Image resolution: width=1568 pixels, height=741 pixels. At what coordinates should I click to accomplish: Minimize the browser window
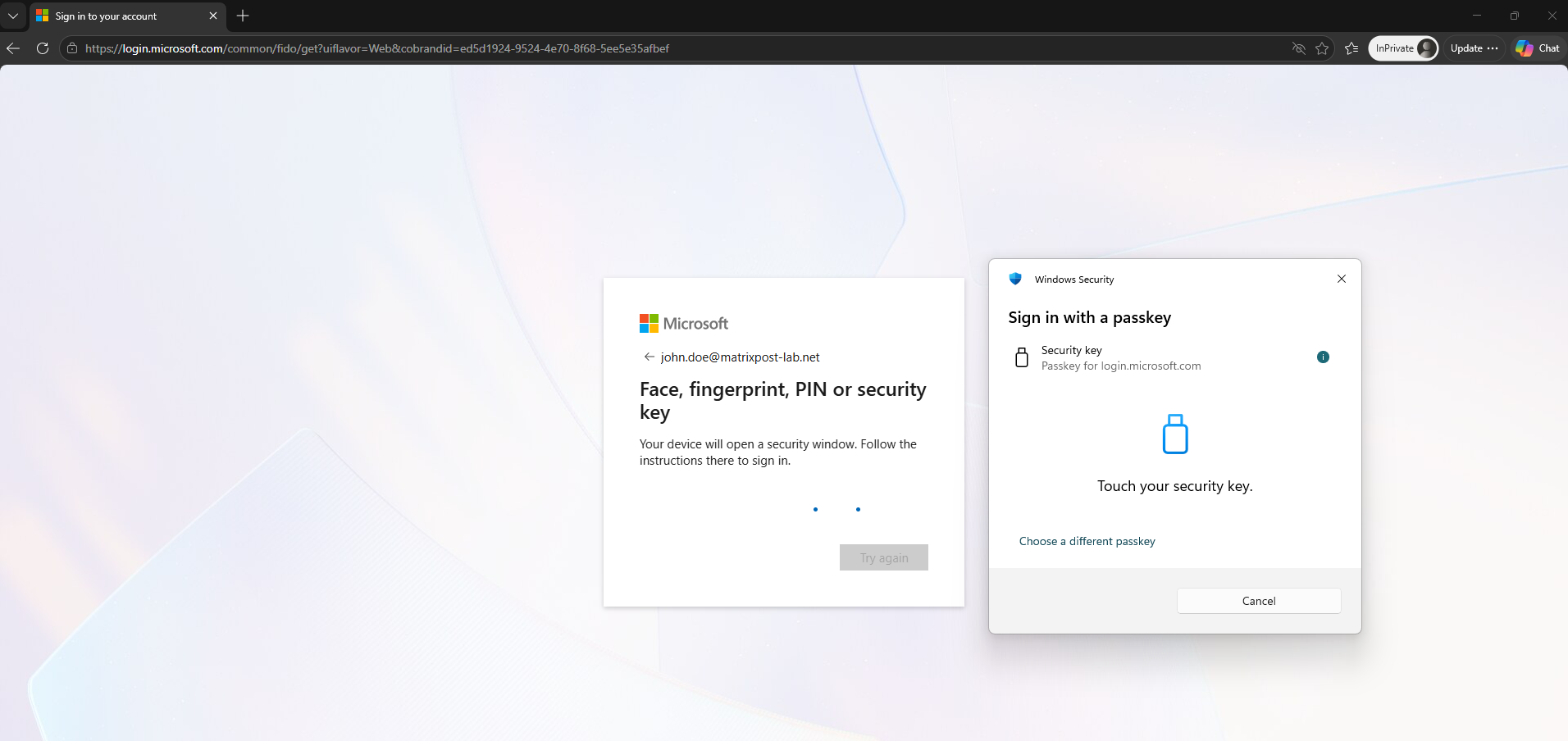(x=1477, y=16)
